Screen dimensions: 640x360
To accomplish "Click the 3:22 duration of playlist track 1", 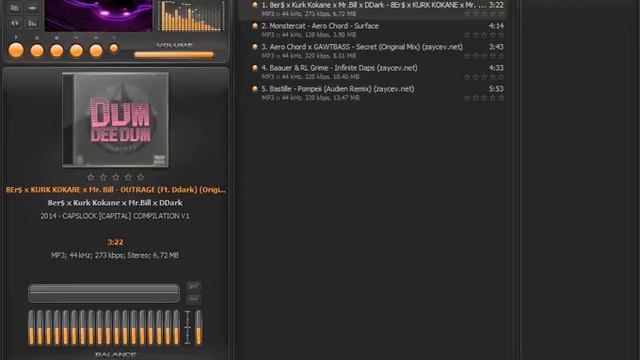I will tap(496, 5).
